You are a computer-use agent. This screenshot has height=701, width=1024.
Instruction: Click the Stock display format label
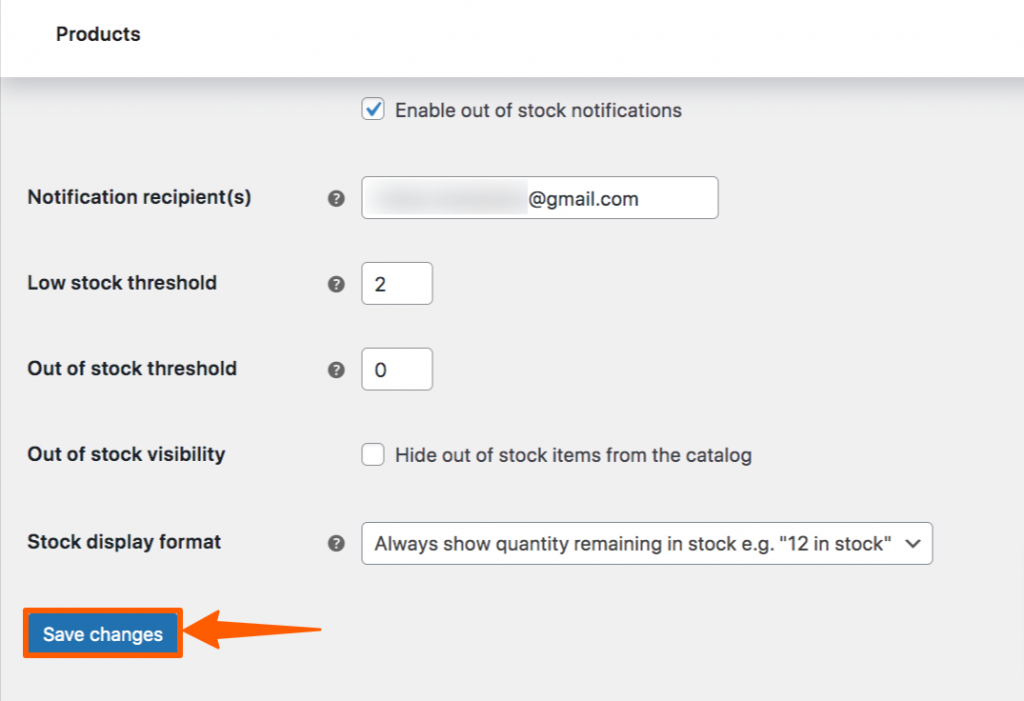124,542
